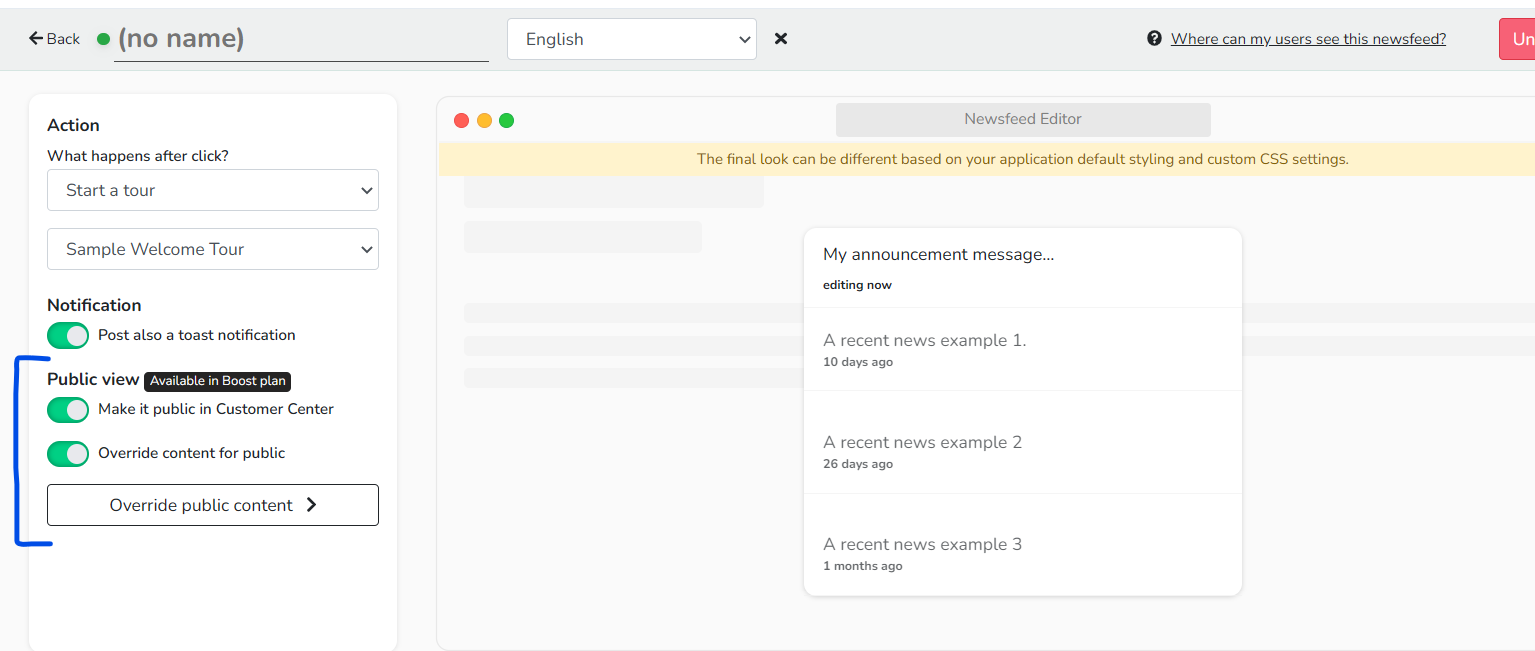Viewport: 1535px width, 651px height.
Task: Open the English language dropdown
Action: point(631,40)
